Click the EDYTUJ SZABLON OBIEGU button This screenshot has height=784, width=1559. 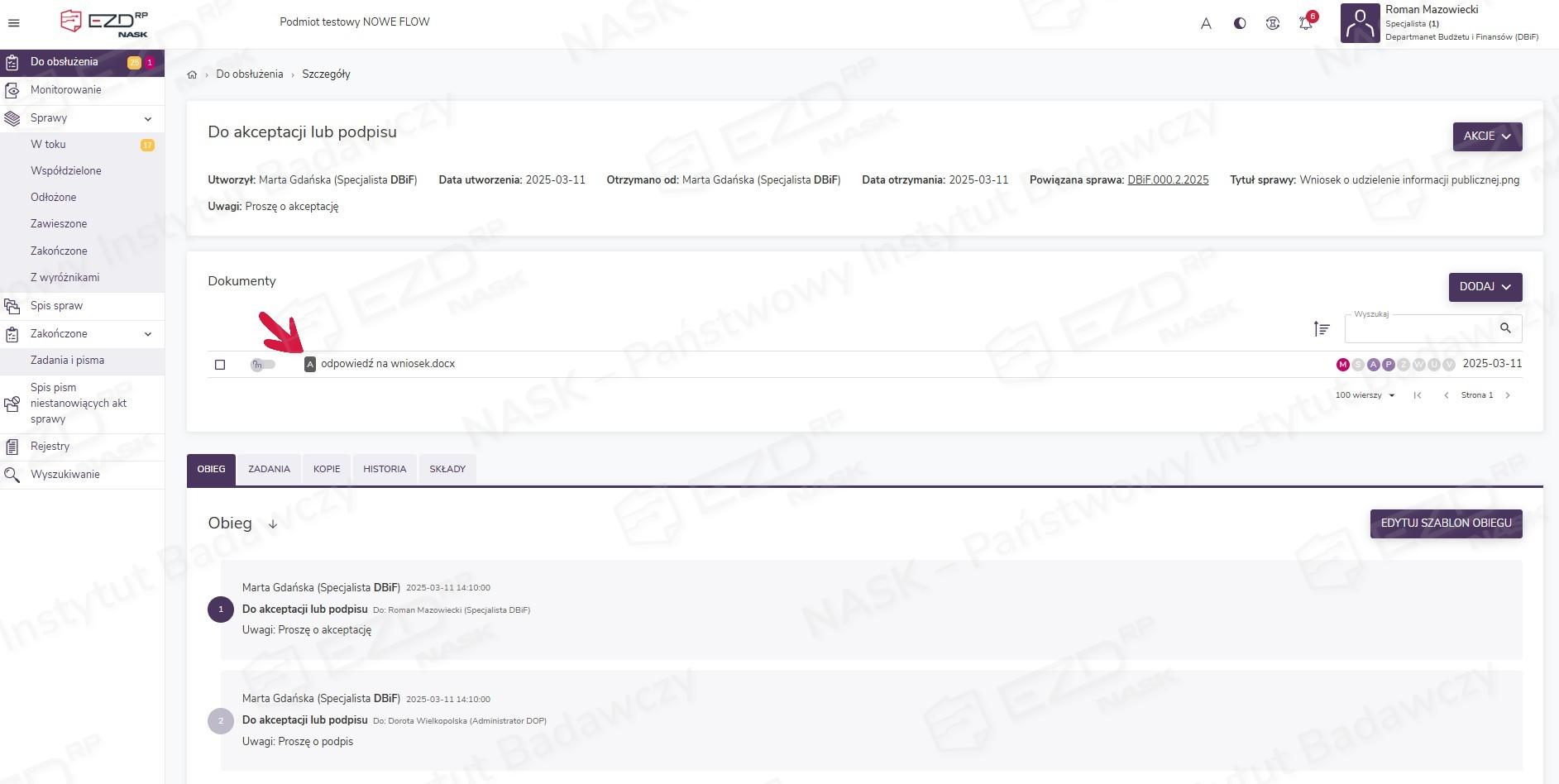(x=1446, y=523)
